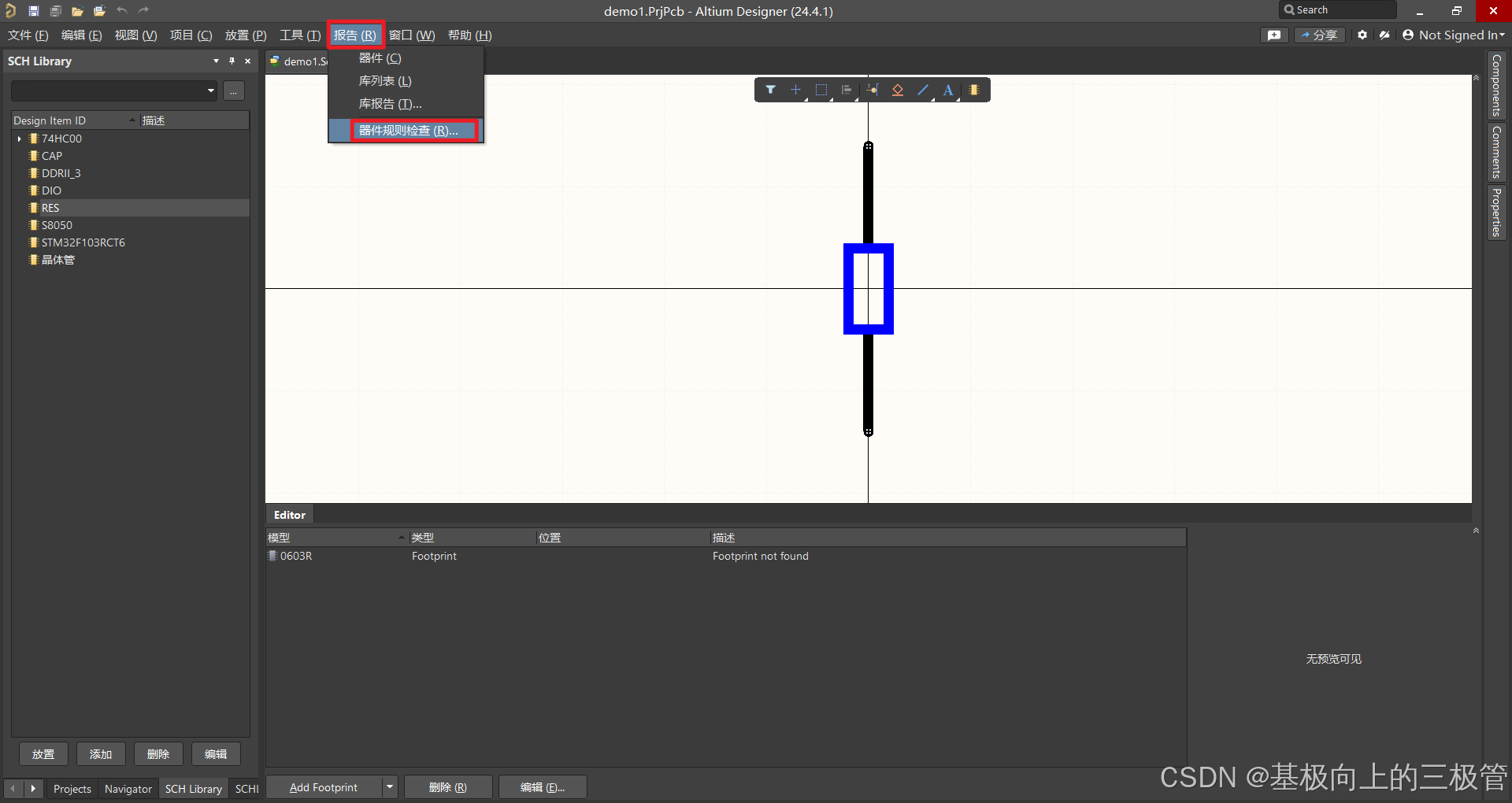This screenshot has width=1512, height=803.
Task: Click the 删除 (R) model button
Action: pos(448,787)
